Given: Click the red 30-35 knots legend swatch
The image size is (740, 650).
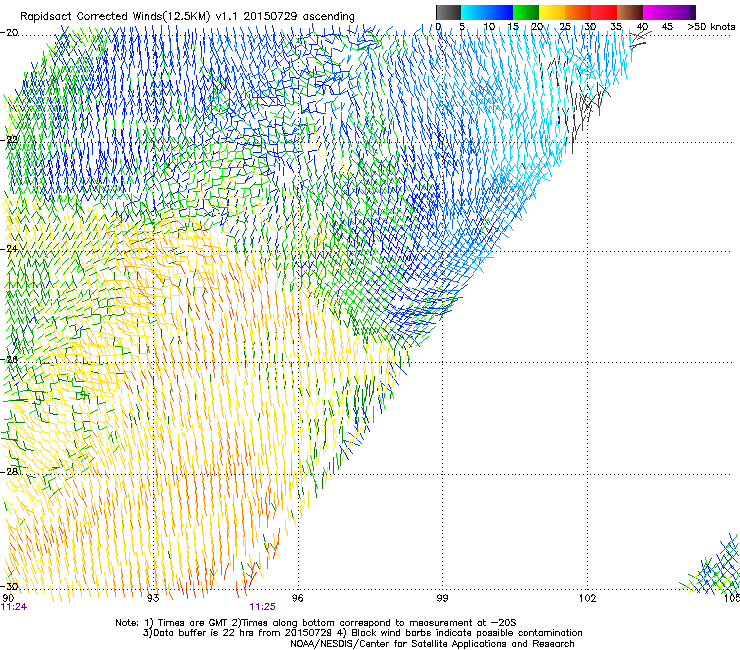Looking at the screenshot, I should click(604, 12).
